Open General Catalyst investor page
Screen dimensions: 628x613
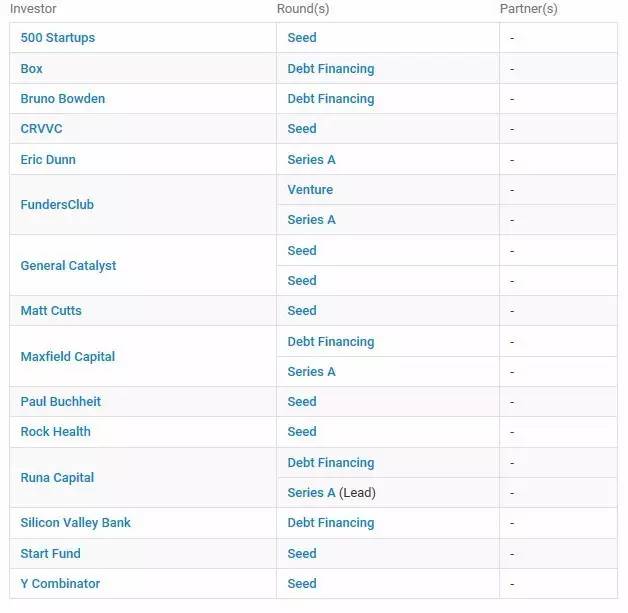pyautogui.click(x=68, y=266)
